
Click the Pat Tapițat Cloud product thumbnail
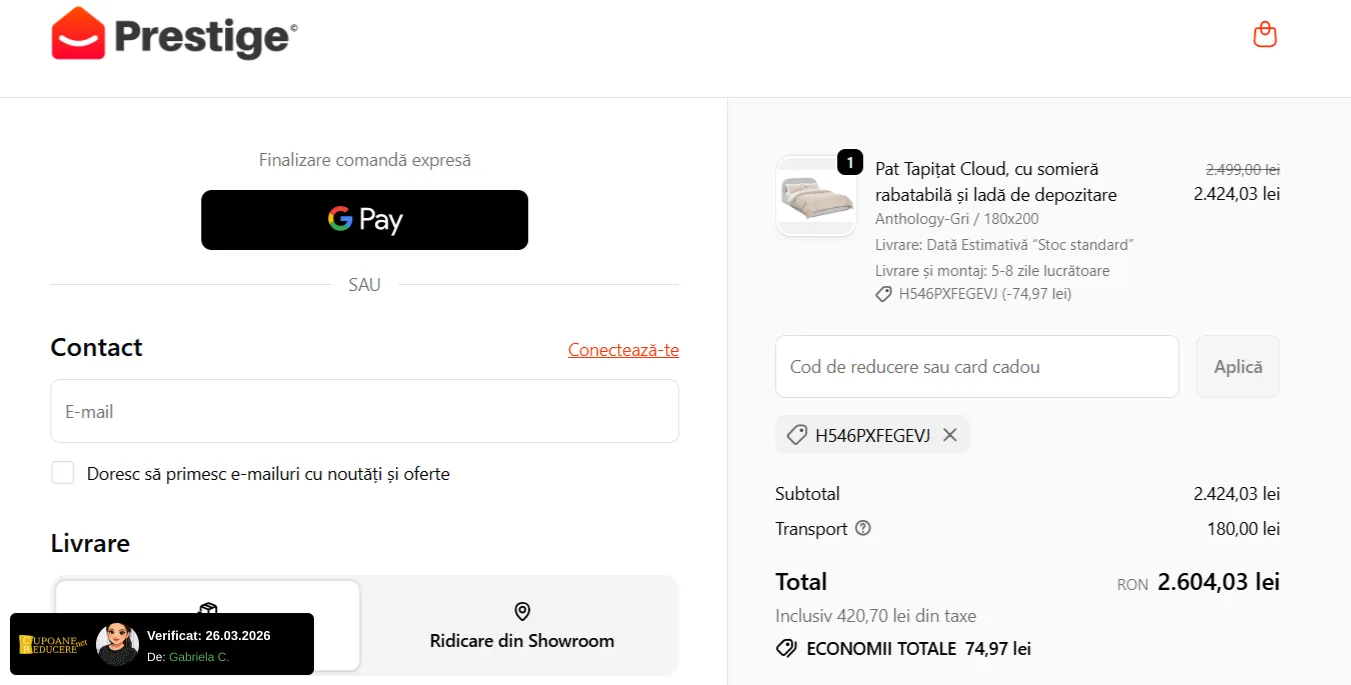coord(816,198)
